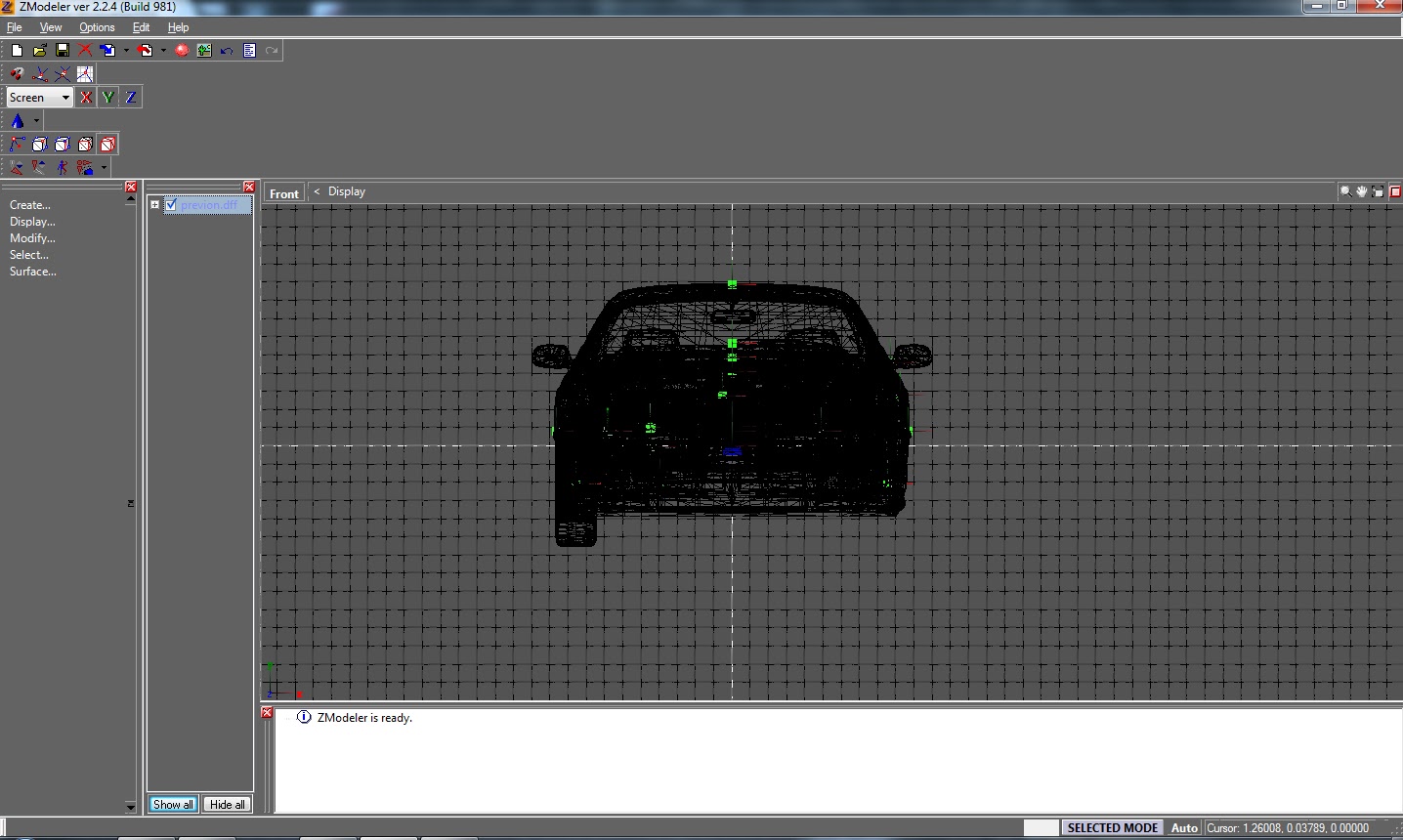Switch to polygons editing level cube icon

pyautogui.click(x=63, y=144)
